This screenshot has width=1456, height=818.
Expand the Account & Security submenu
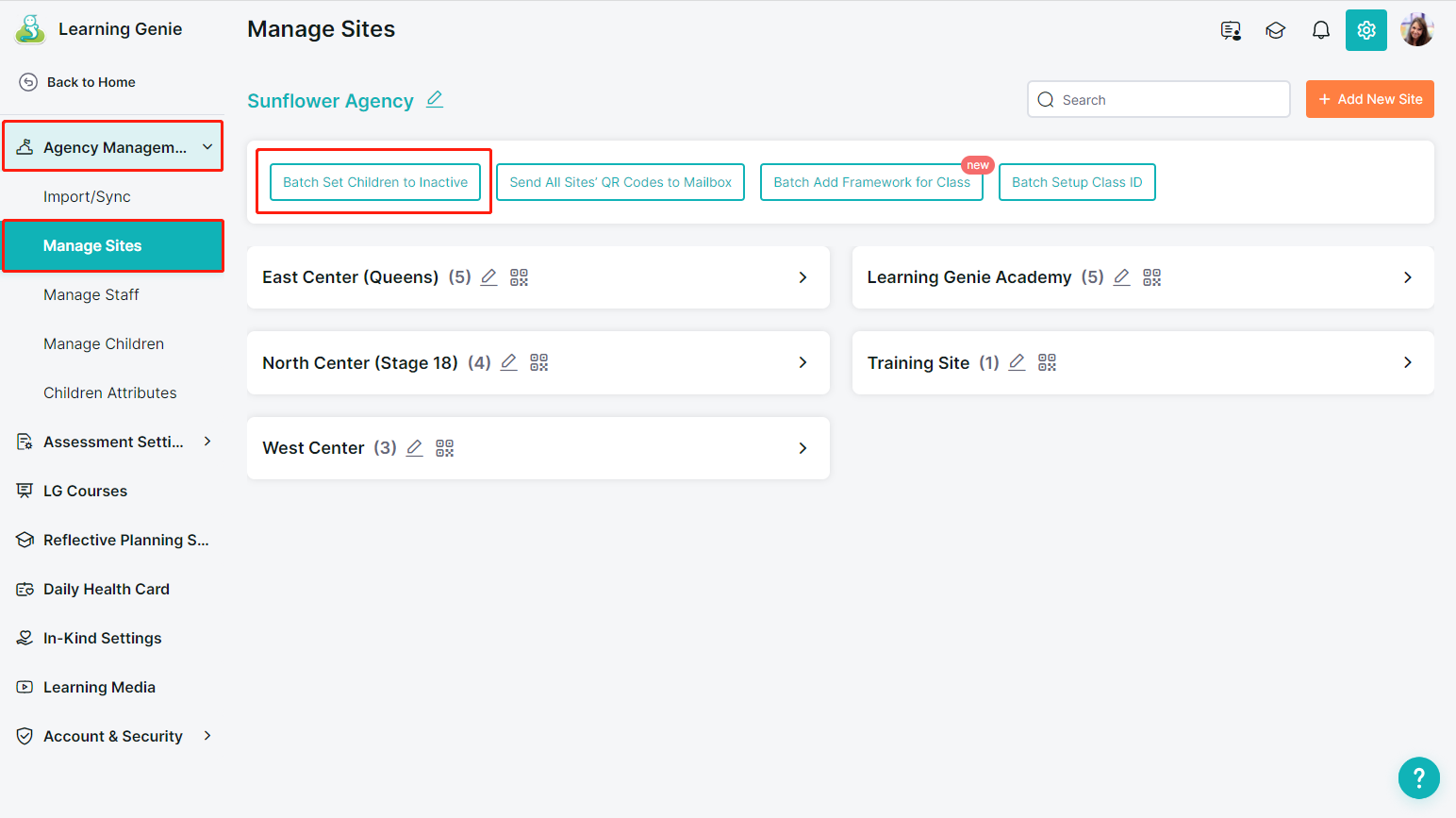pos(207,736)
